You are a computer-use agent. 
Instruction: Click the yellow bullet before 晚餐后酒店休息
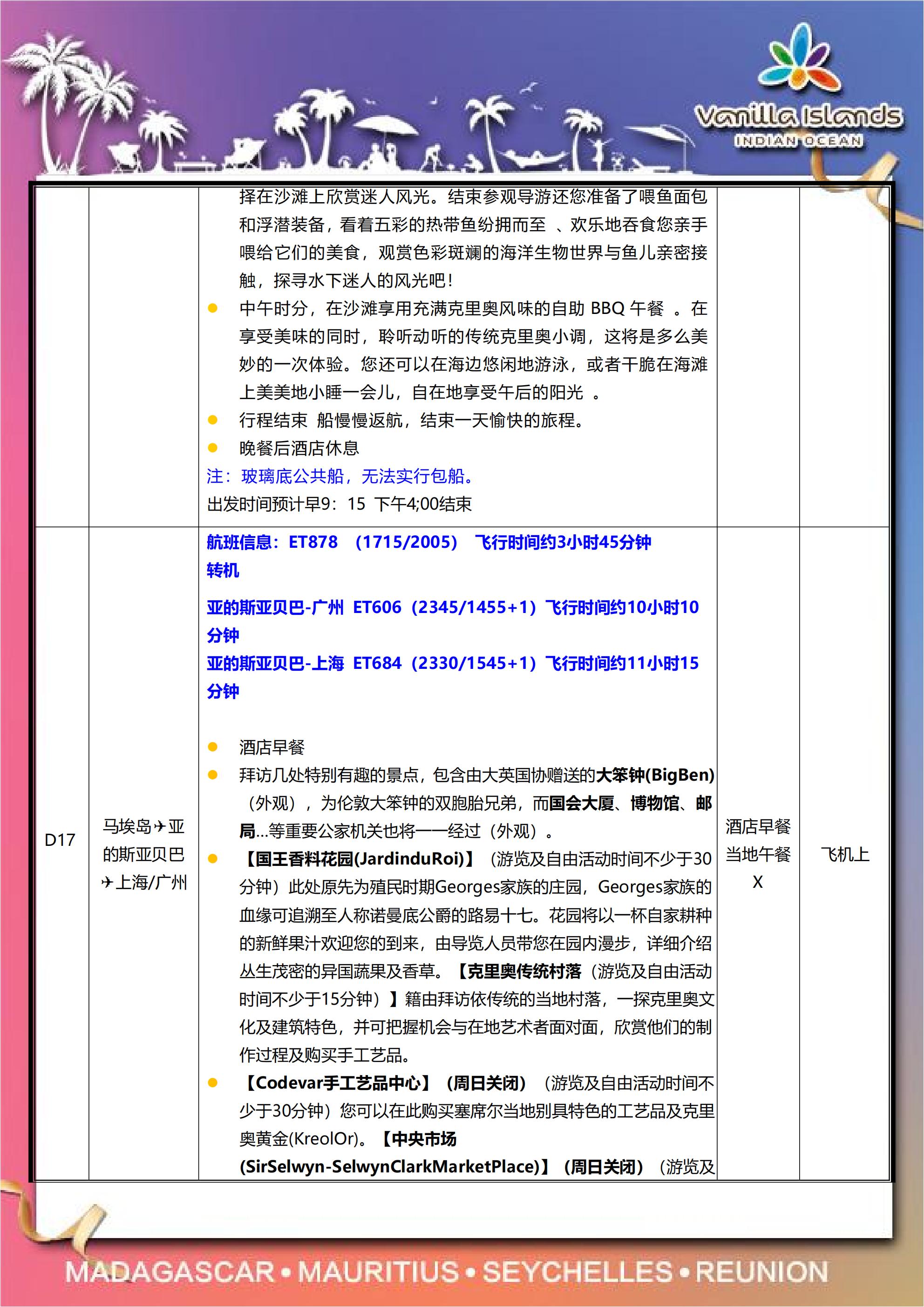click(x=213, y=448)
